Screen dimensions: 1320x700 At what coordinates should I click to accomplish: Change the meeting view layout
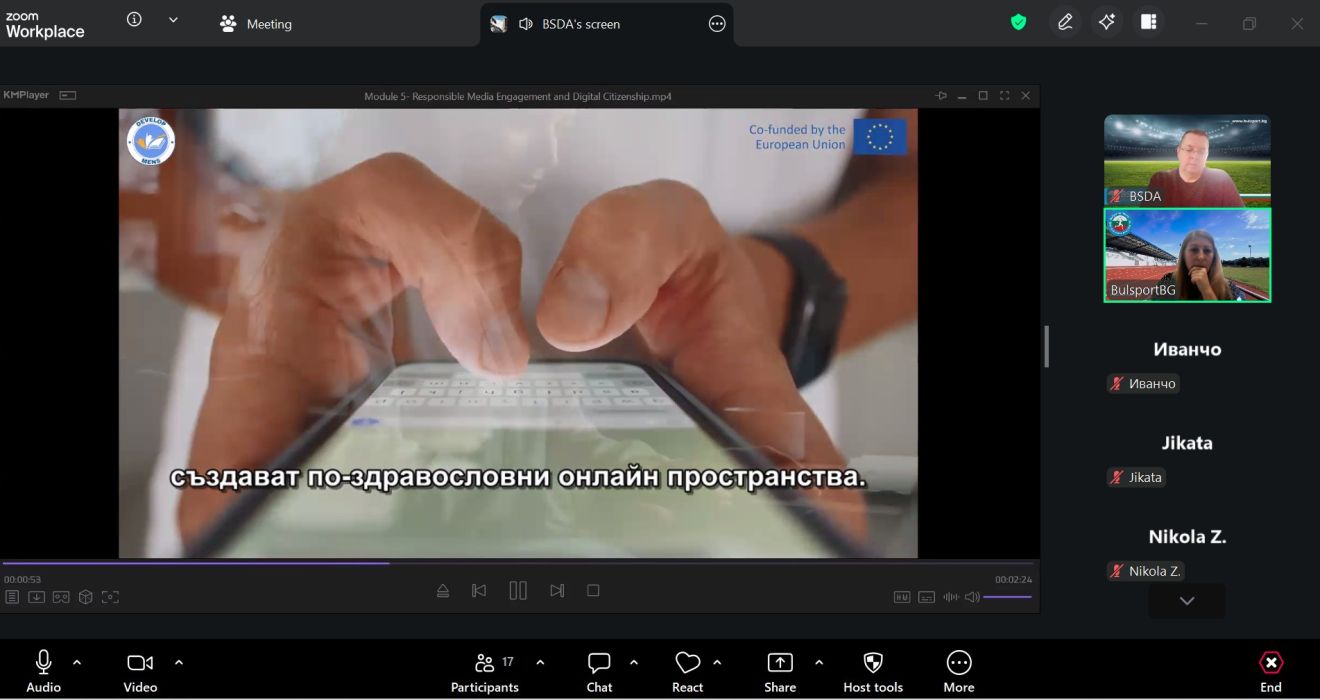(1149, 23)
